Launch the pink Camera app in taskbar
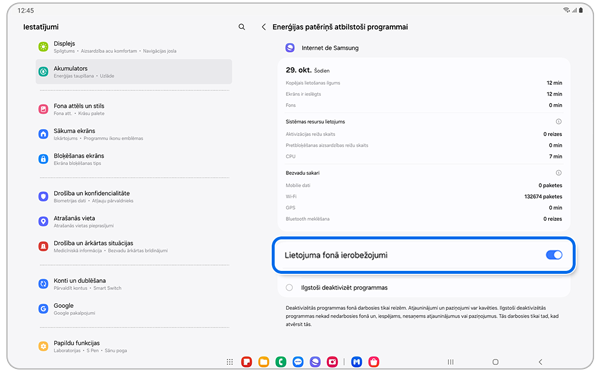600x371 pixels. click(x=333, y=362)
